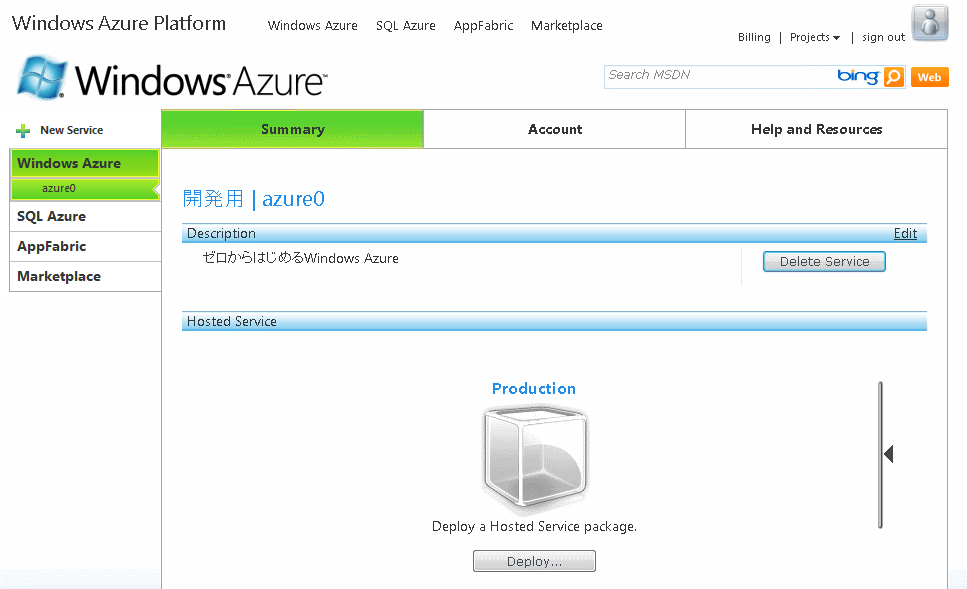
Task: Select Windows Azure in the top navigation
Action: tap(313, 25)
